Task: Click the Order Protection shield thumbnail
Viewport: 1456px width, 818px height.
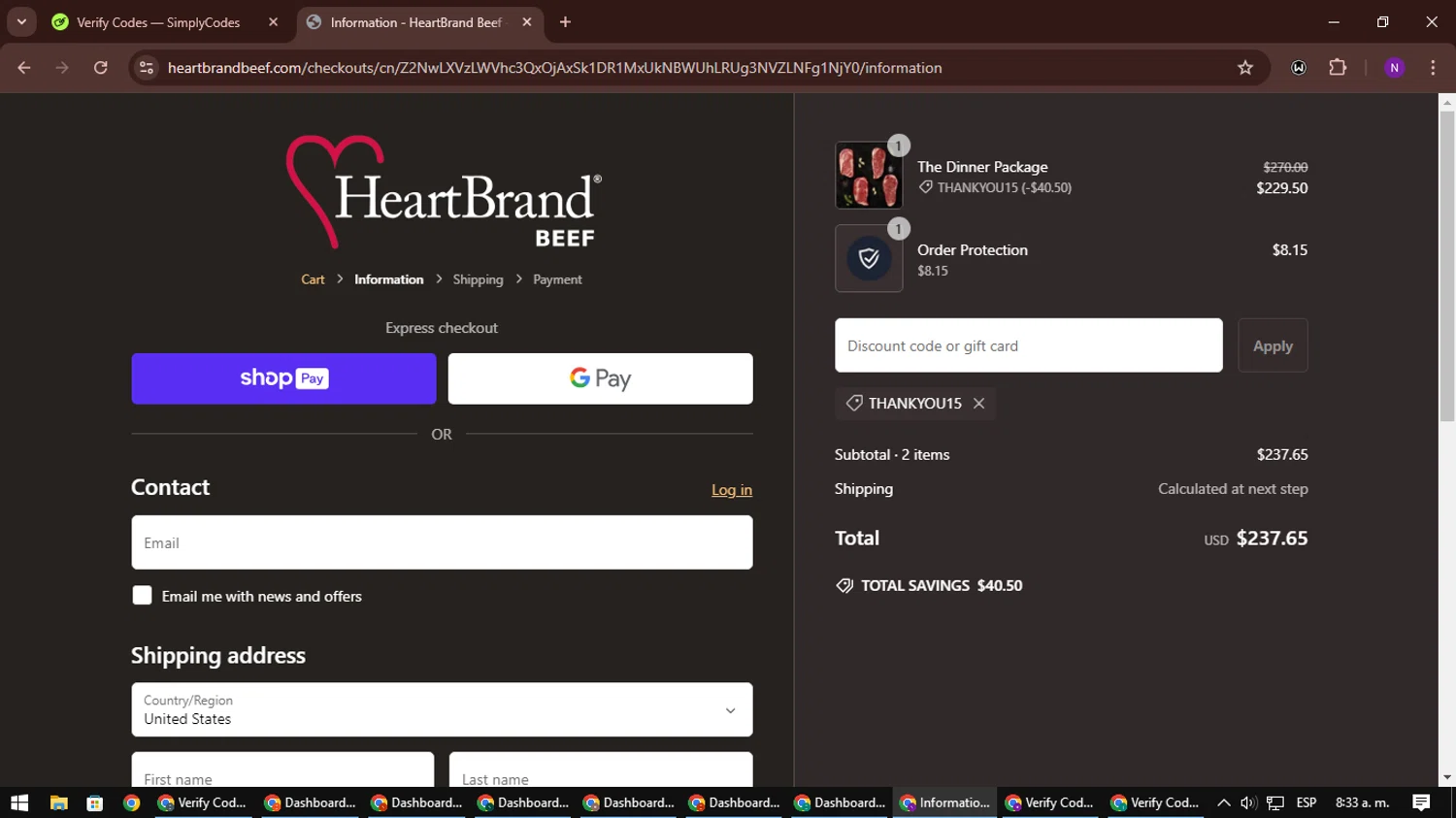Action: (x=869, y=258)
